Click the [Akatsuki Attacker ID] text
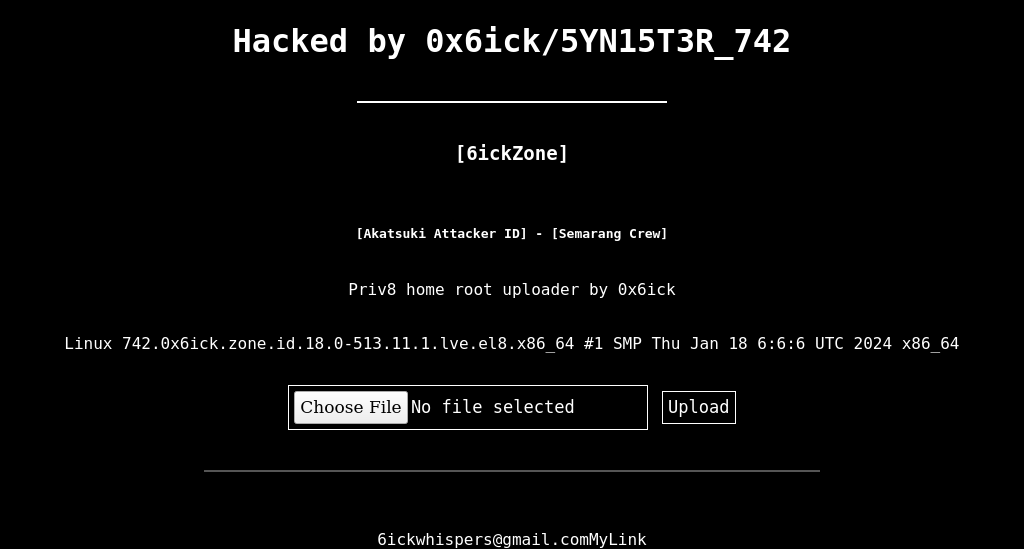The height and width of the screenshot is (549, 1024). 441,234
